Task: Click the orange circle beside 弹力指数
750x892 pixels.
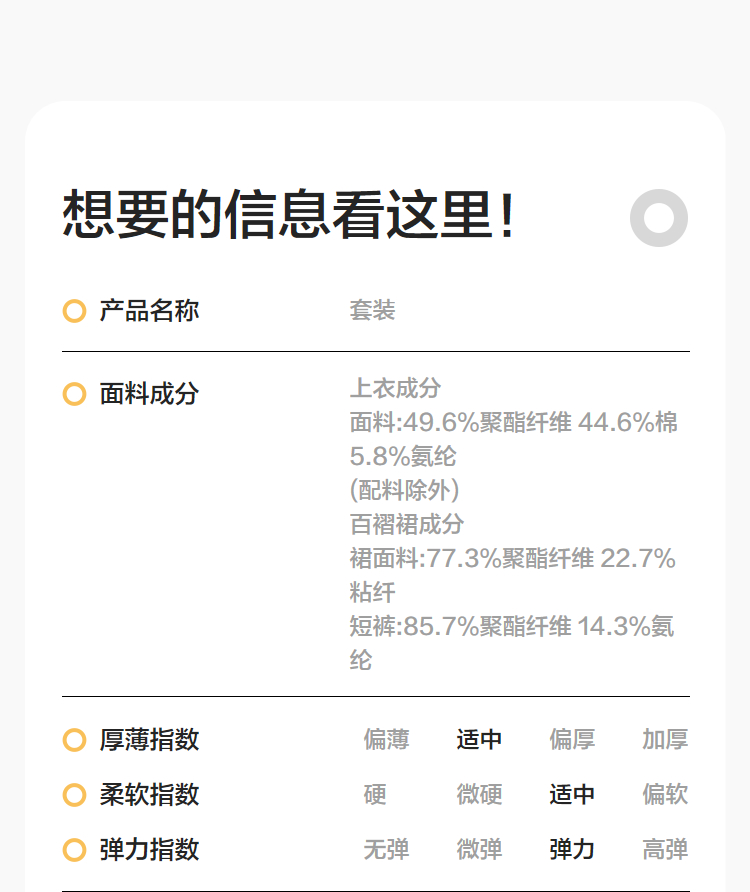Action: pyautogui.click(x=74, y=850)
